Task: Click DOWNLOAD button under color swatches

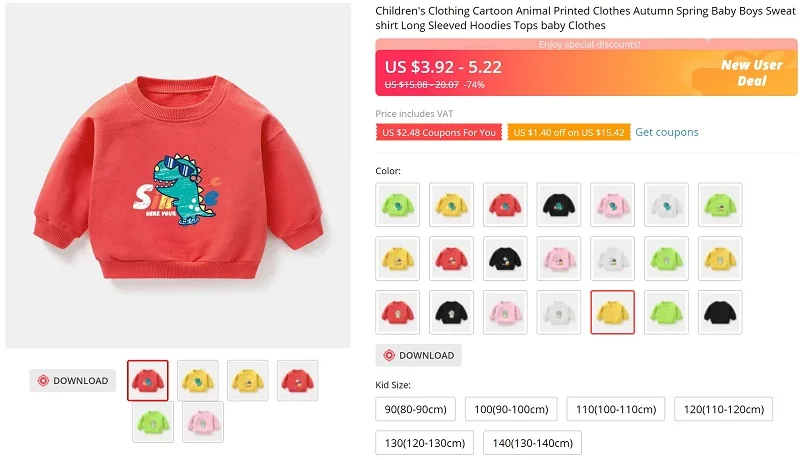Action: (418, 355)
